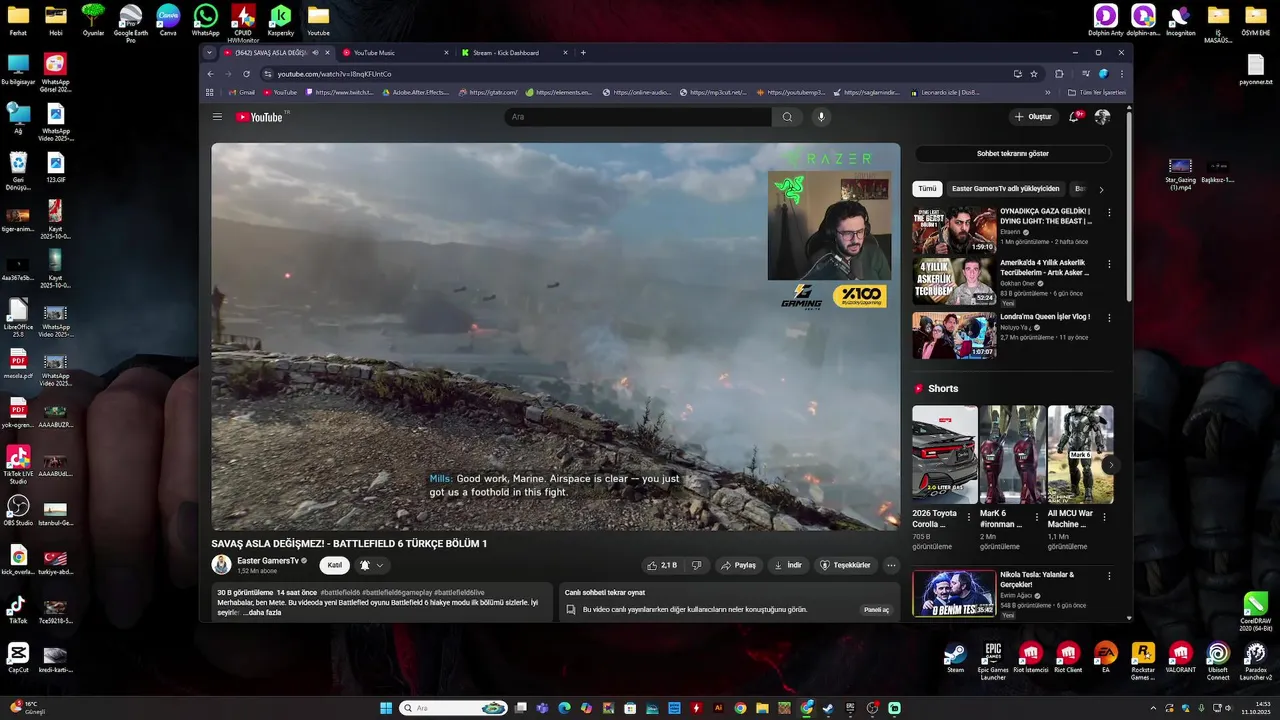Click İndir download button
1280x720 pixels.
click(x=788, y=565)
